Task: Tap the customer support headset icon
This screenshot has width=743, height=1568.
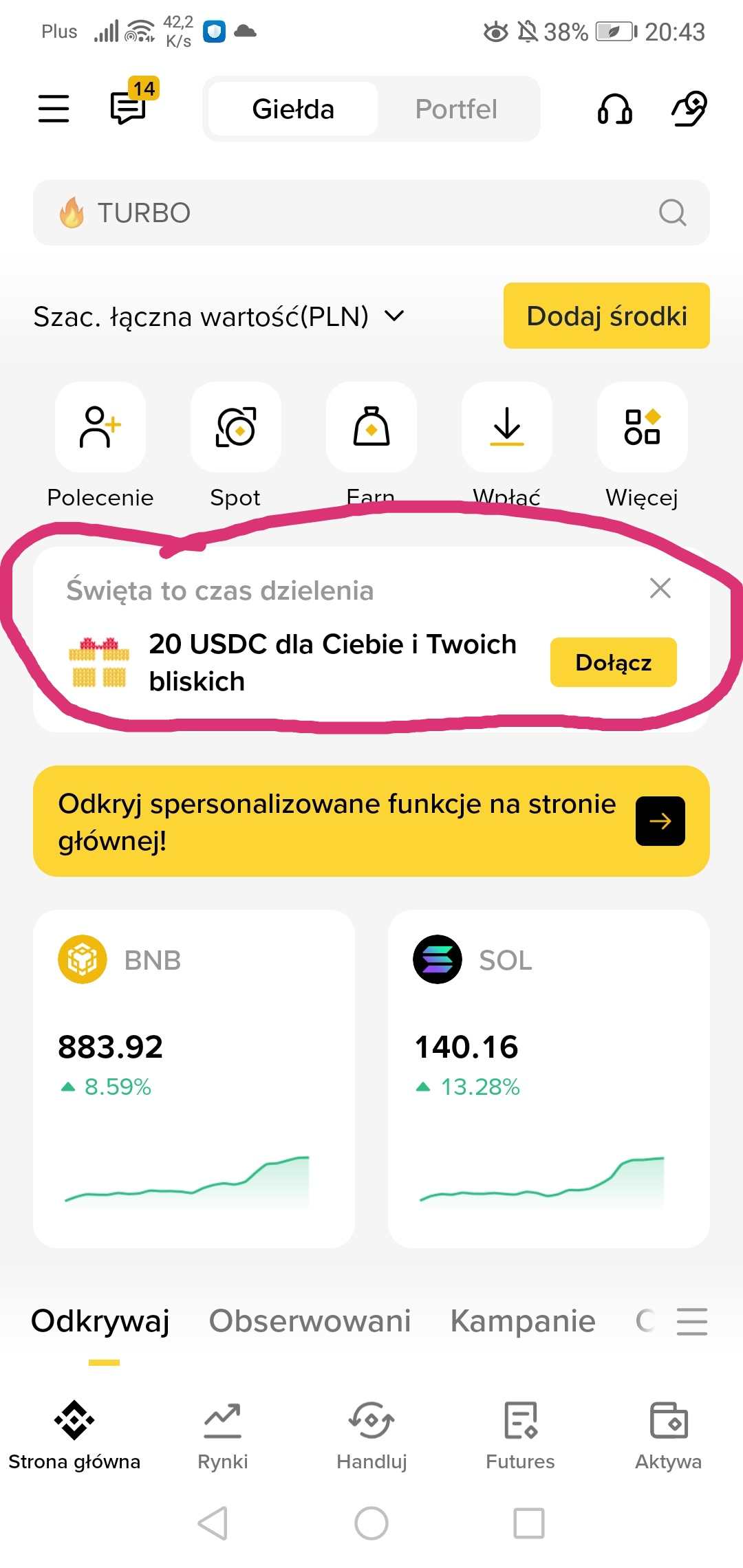Action: click(614, 109)
